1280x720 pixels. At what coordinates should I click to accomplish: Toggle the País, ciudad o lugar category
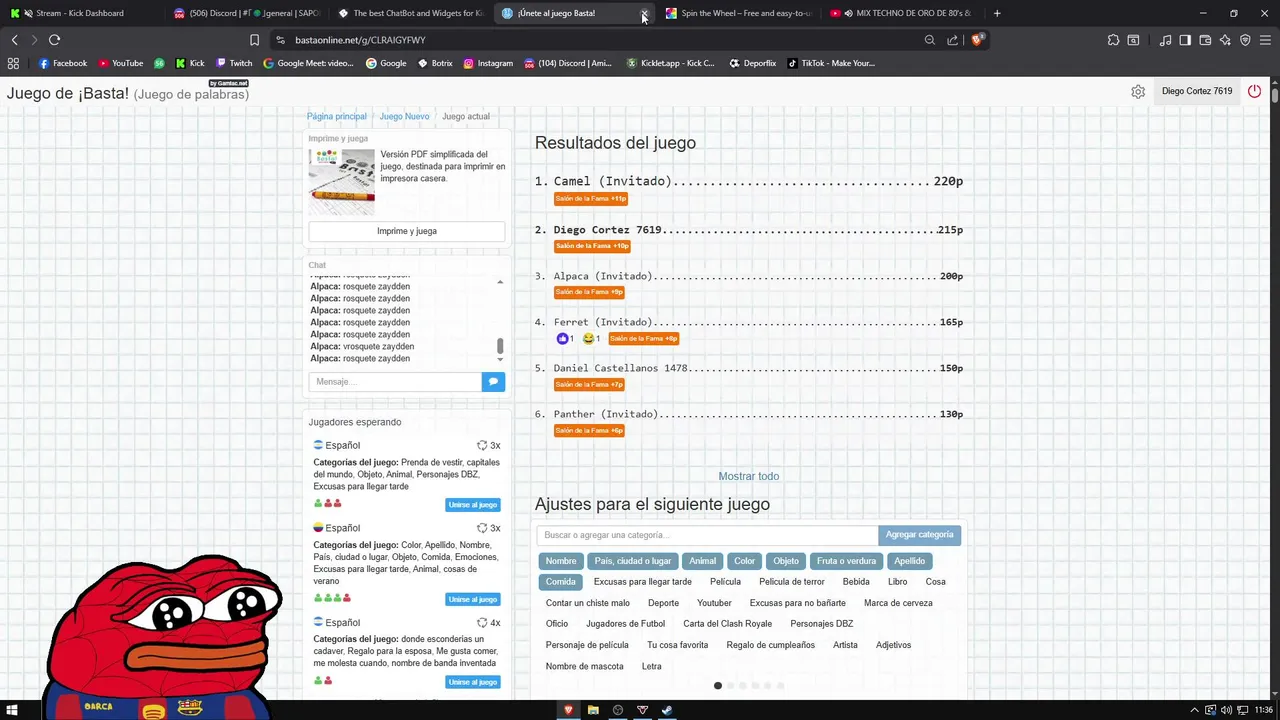(633, 561)
